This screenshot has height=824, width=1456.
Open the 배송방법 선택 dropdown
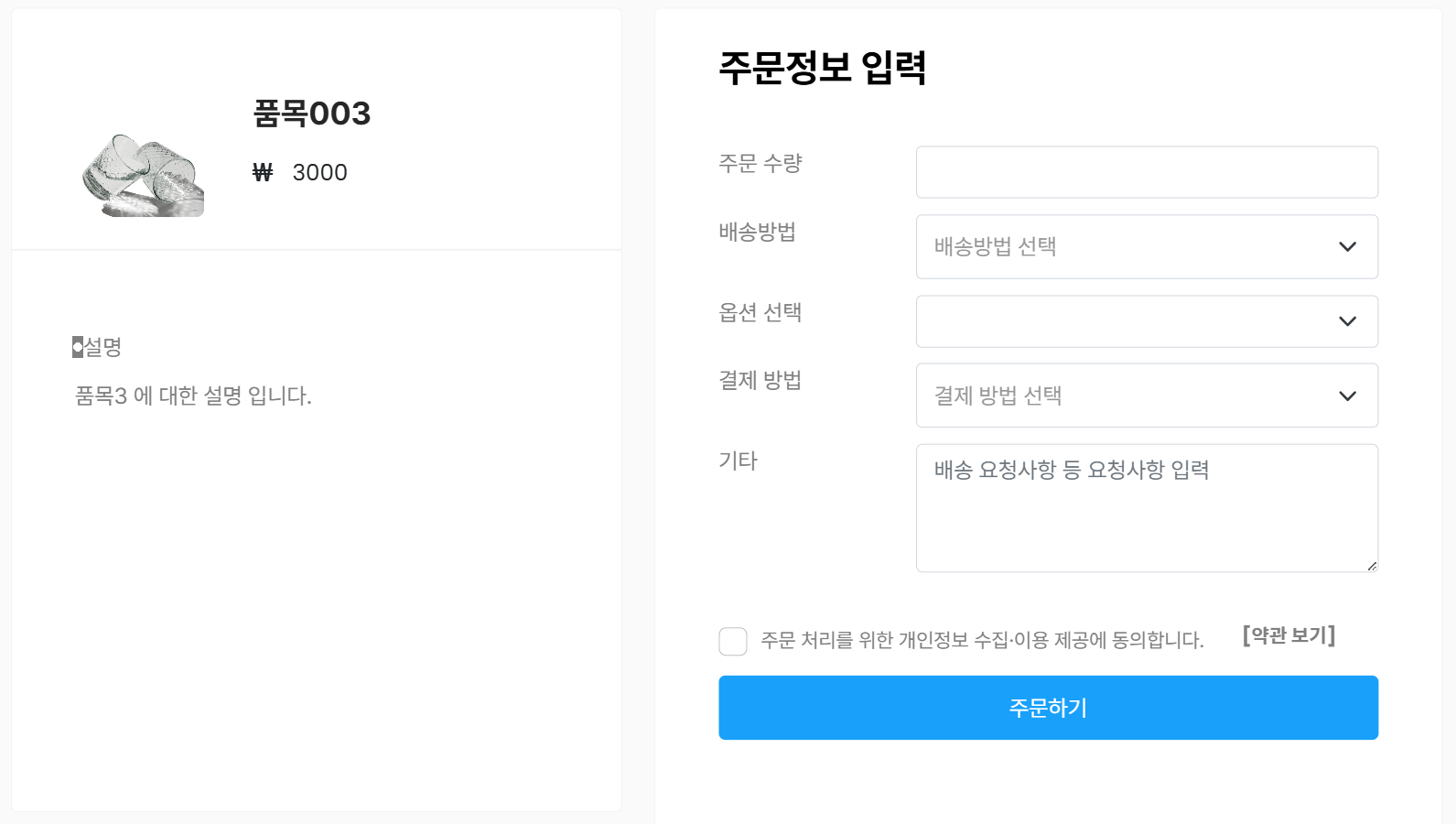[x=1146, y=246]
